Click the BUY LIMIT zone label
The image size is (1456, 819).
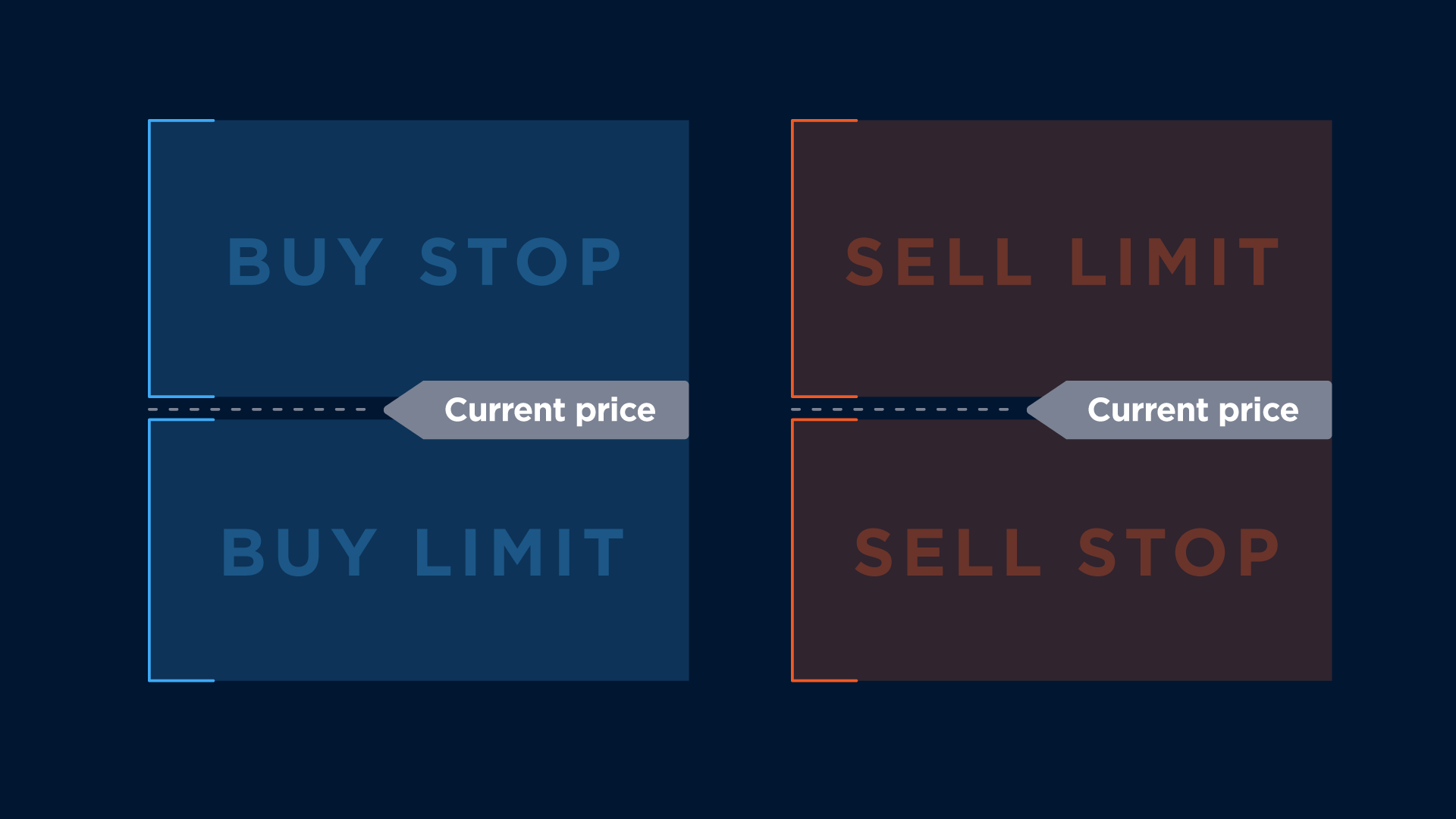coord(422,553)
